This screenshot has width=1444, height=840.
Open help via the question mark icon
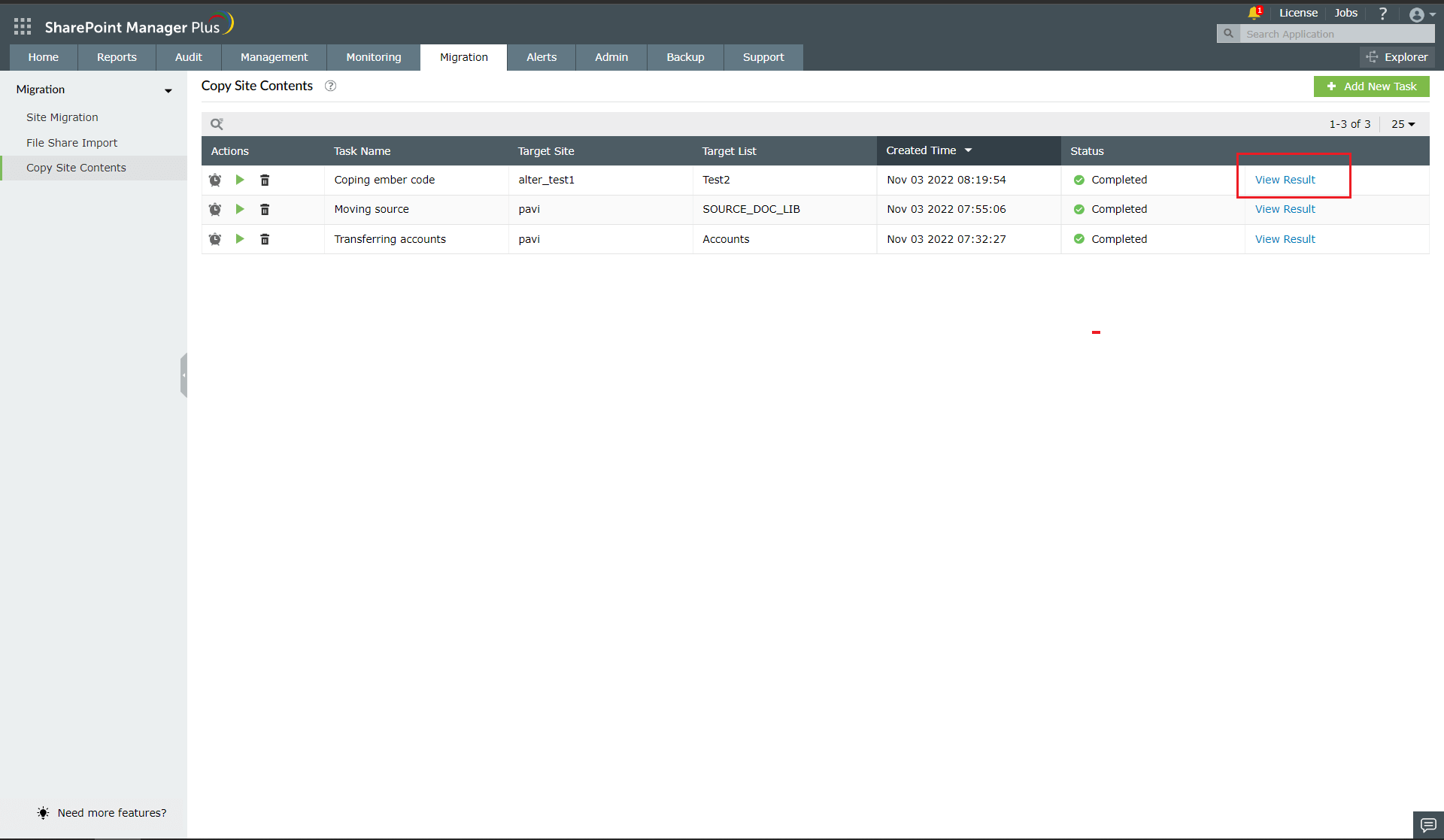[x=1382, y=13]
